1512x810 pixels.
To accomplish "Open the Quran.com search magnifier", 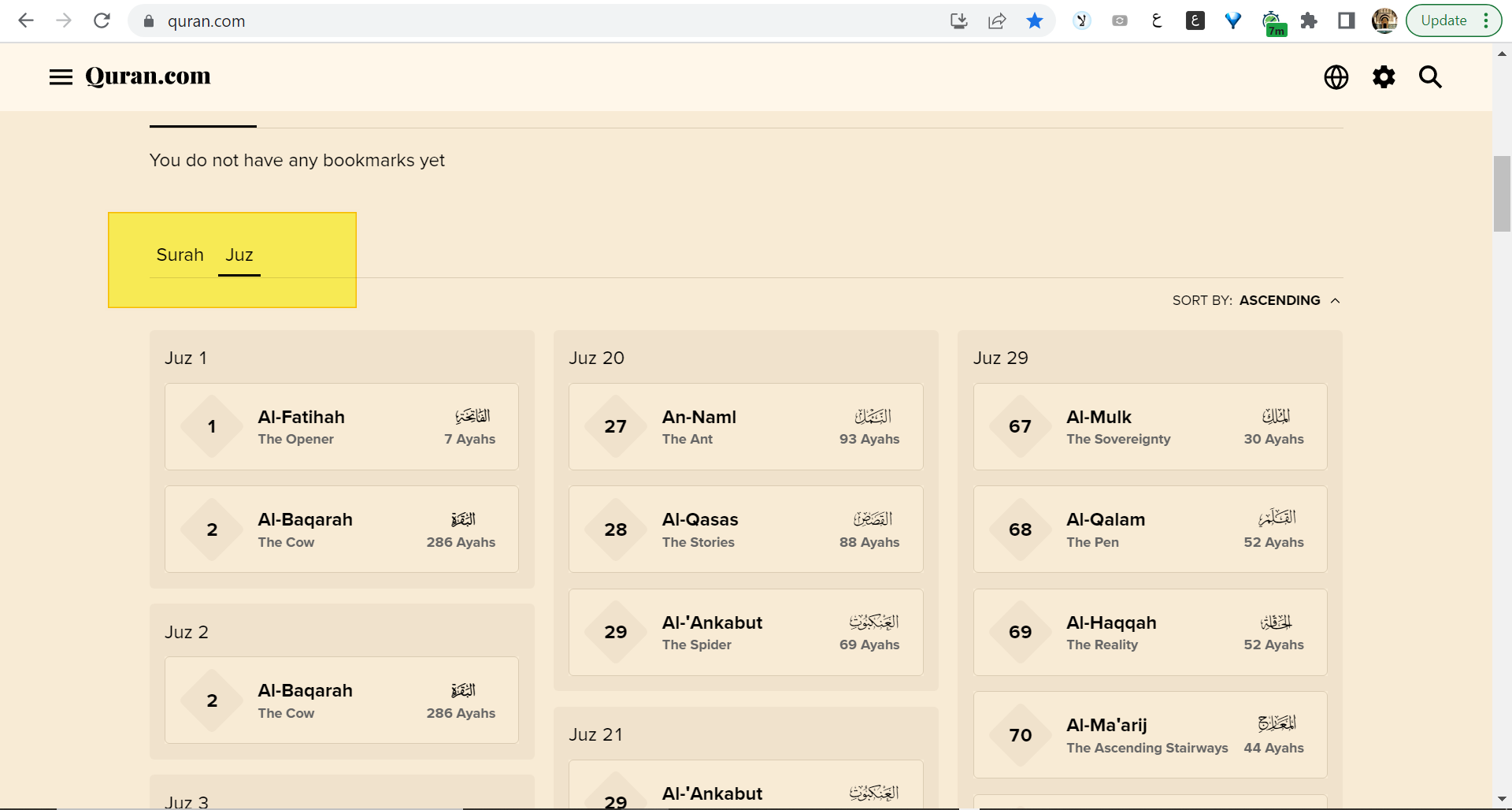I will click(x=1430, y=76).
